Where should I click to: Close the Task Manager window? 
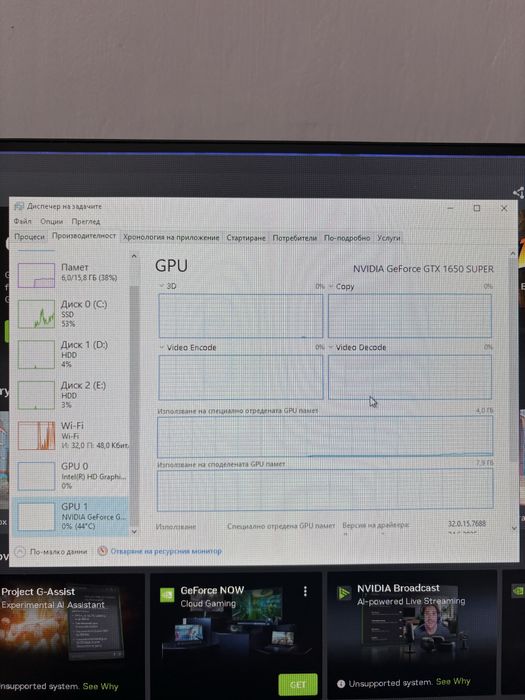tap(504, 208)
